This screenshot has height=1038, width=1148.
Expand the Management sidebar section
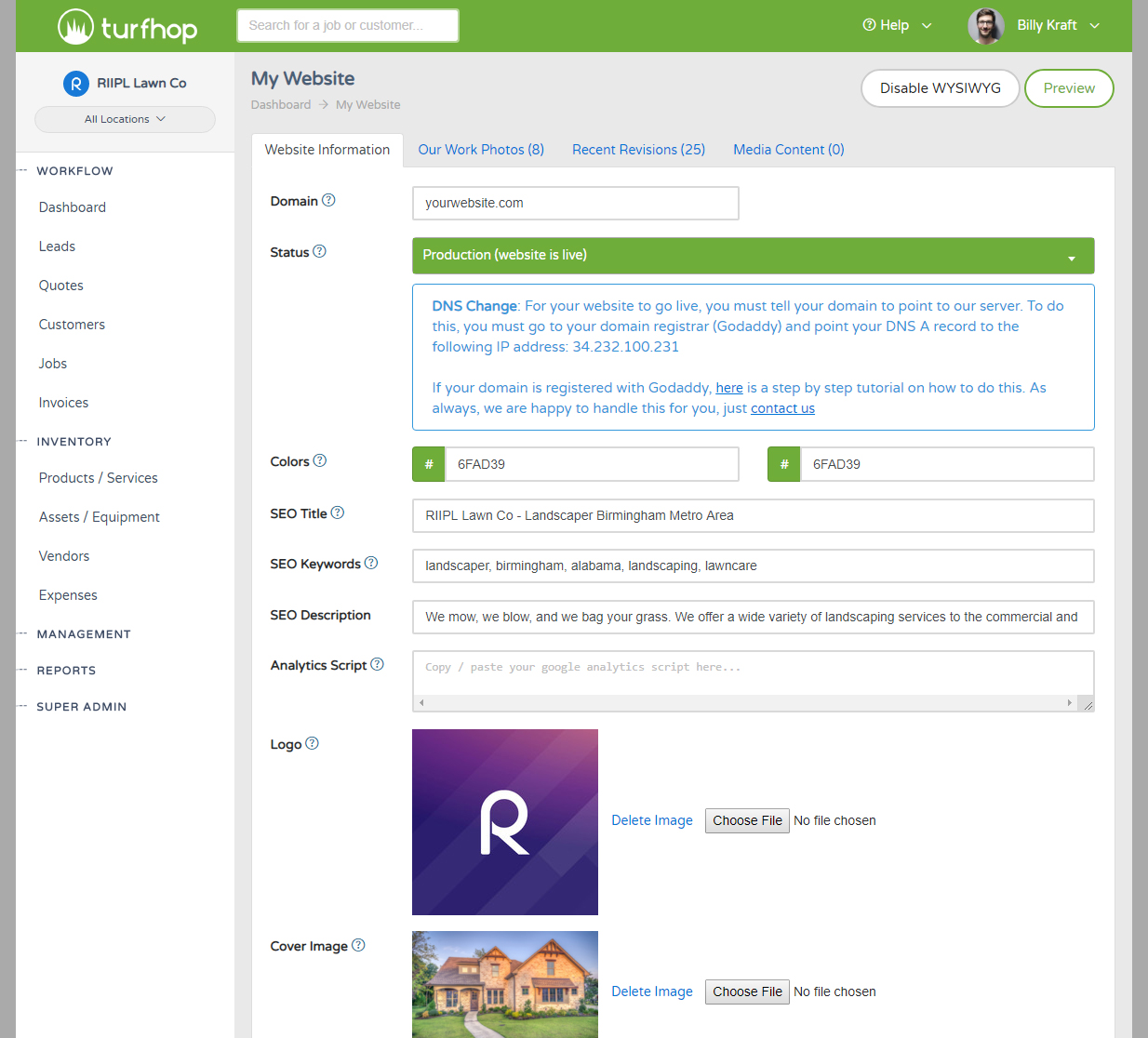(x=84, y=634)
